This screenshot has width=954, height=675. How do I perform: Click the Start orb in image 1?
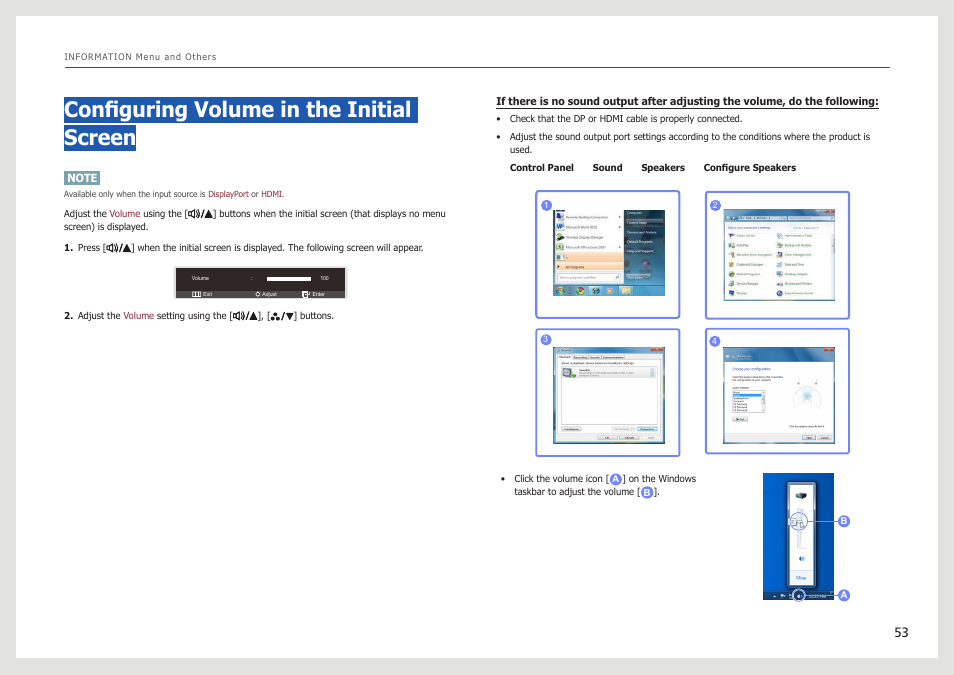560,291
